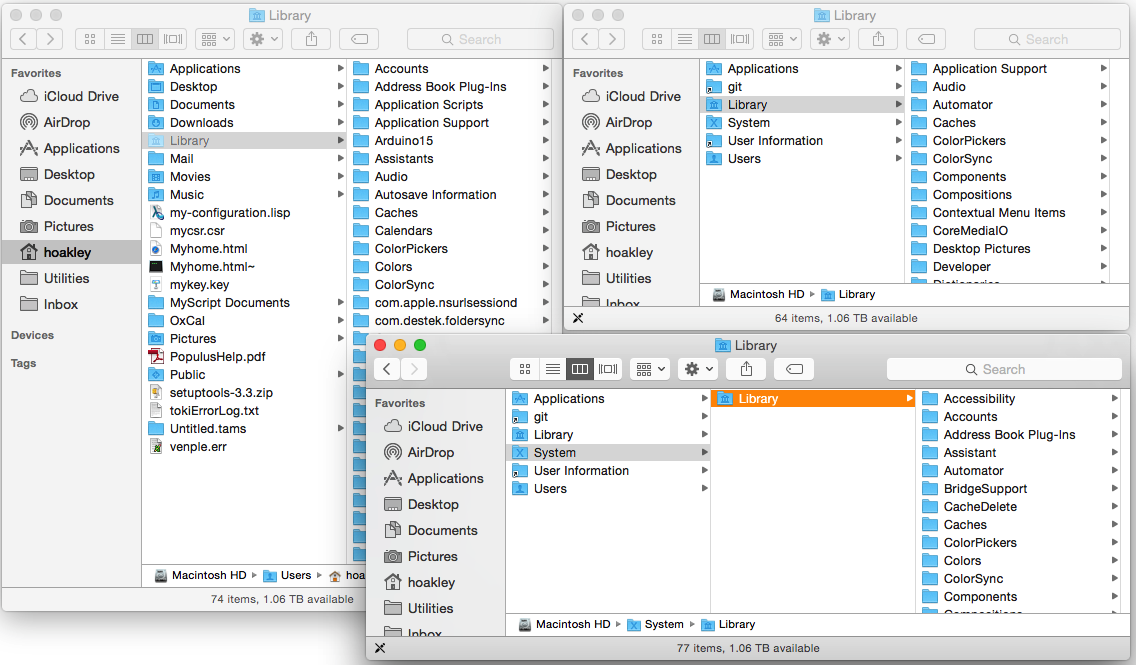Image resolution: width=1136 pixels, height=665 pixels.
Task: Switch the front window to icon view
Action: [525, 369]
